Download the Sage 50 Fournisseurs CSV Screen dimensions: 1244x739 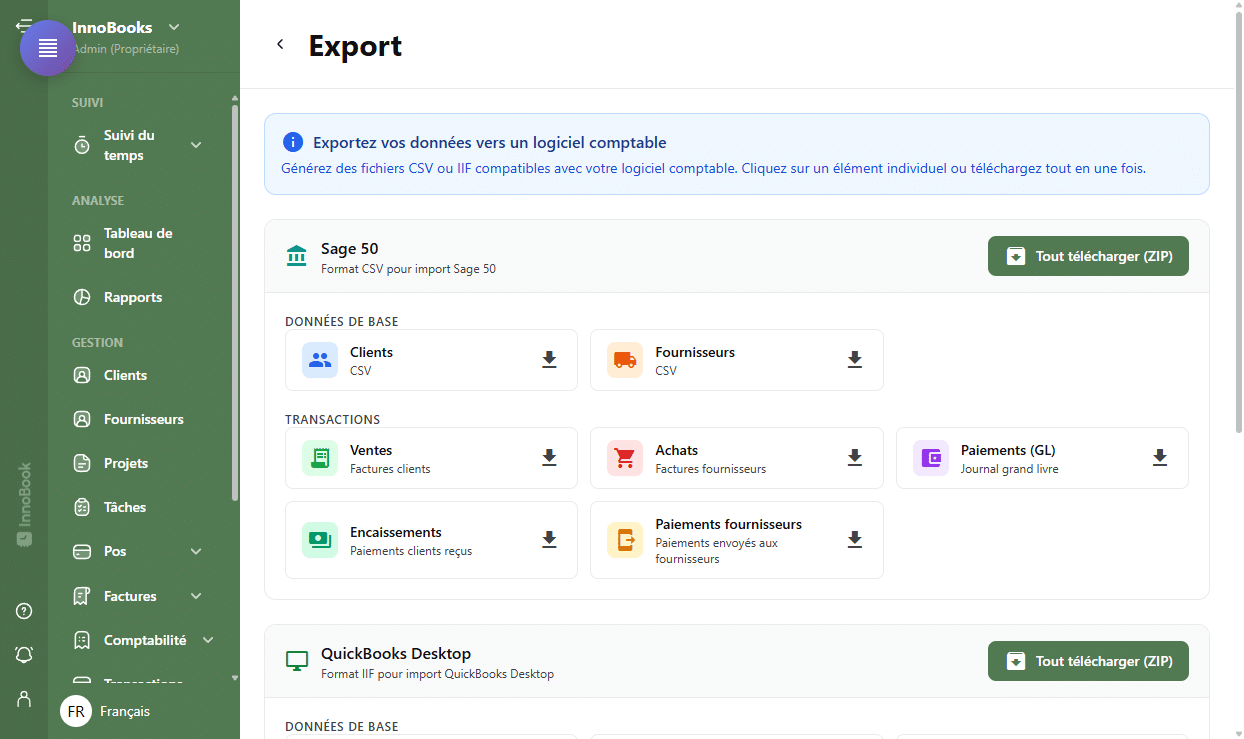pos(855,360)
